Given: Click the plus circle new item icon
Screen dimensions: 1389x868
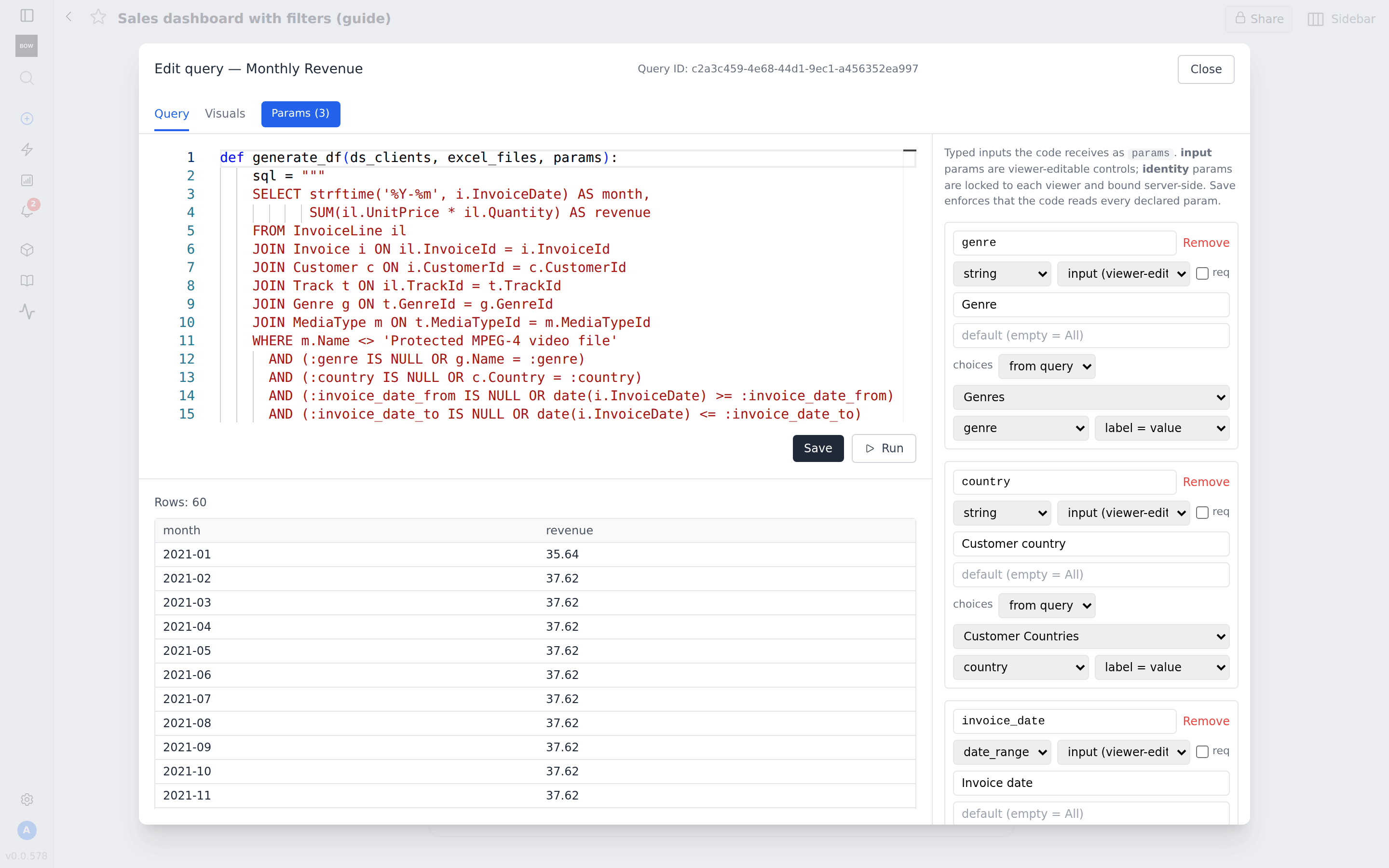Looking at the screenshot, I should coord(27,119).
